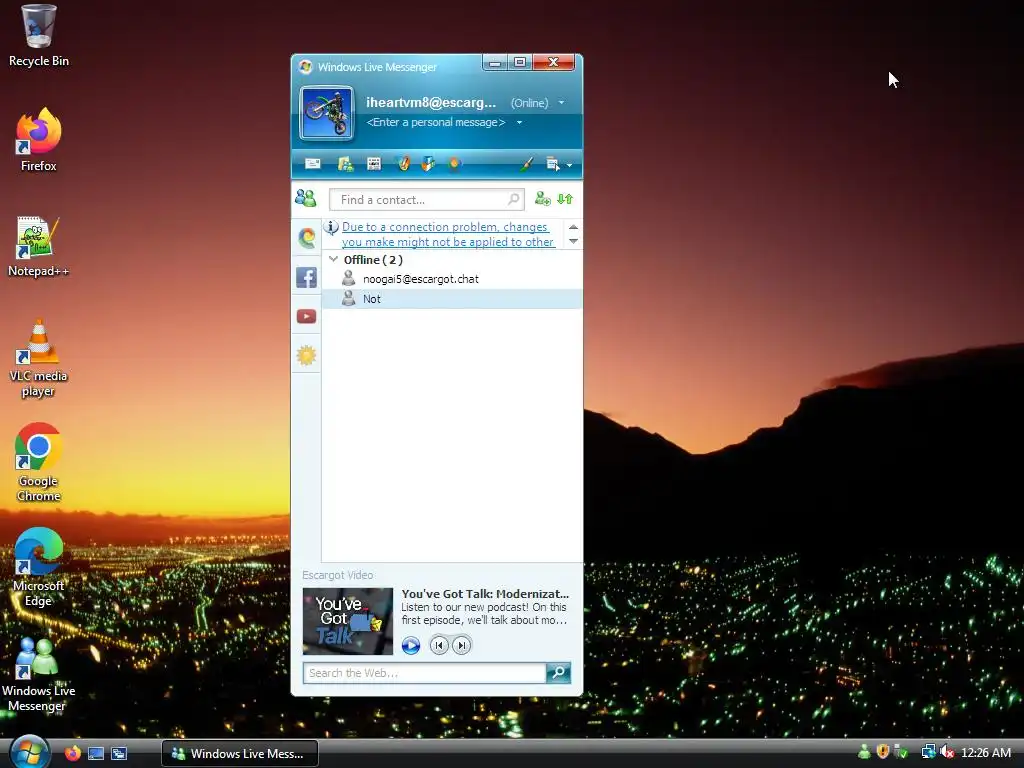The width and height of the screenshot is (1024, 768).
Task: Click the Find a contact search box
Action: (426, 200)
